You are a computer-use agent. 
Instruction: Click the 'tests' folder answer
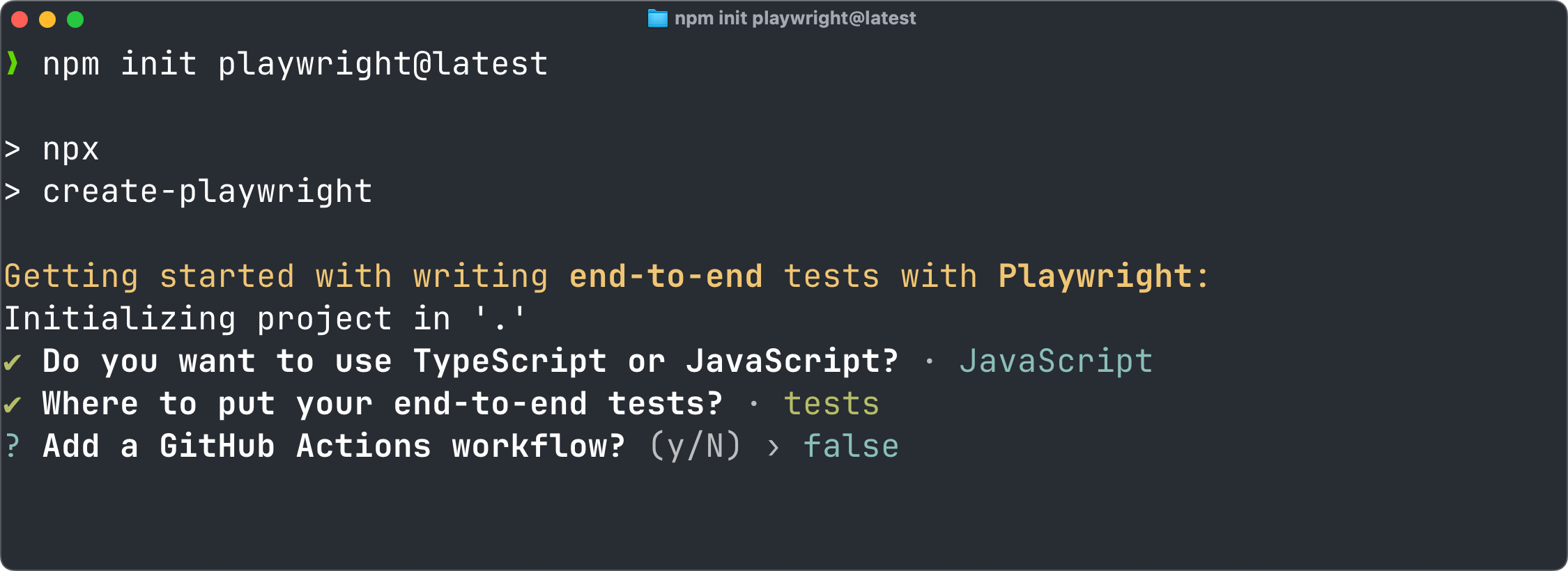click(x=831, y=404)
